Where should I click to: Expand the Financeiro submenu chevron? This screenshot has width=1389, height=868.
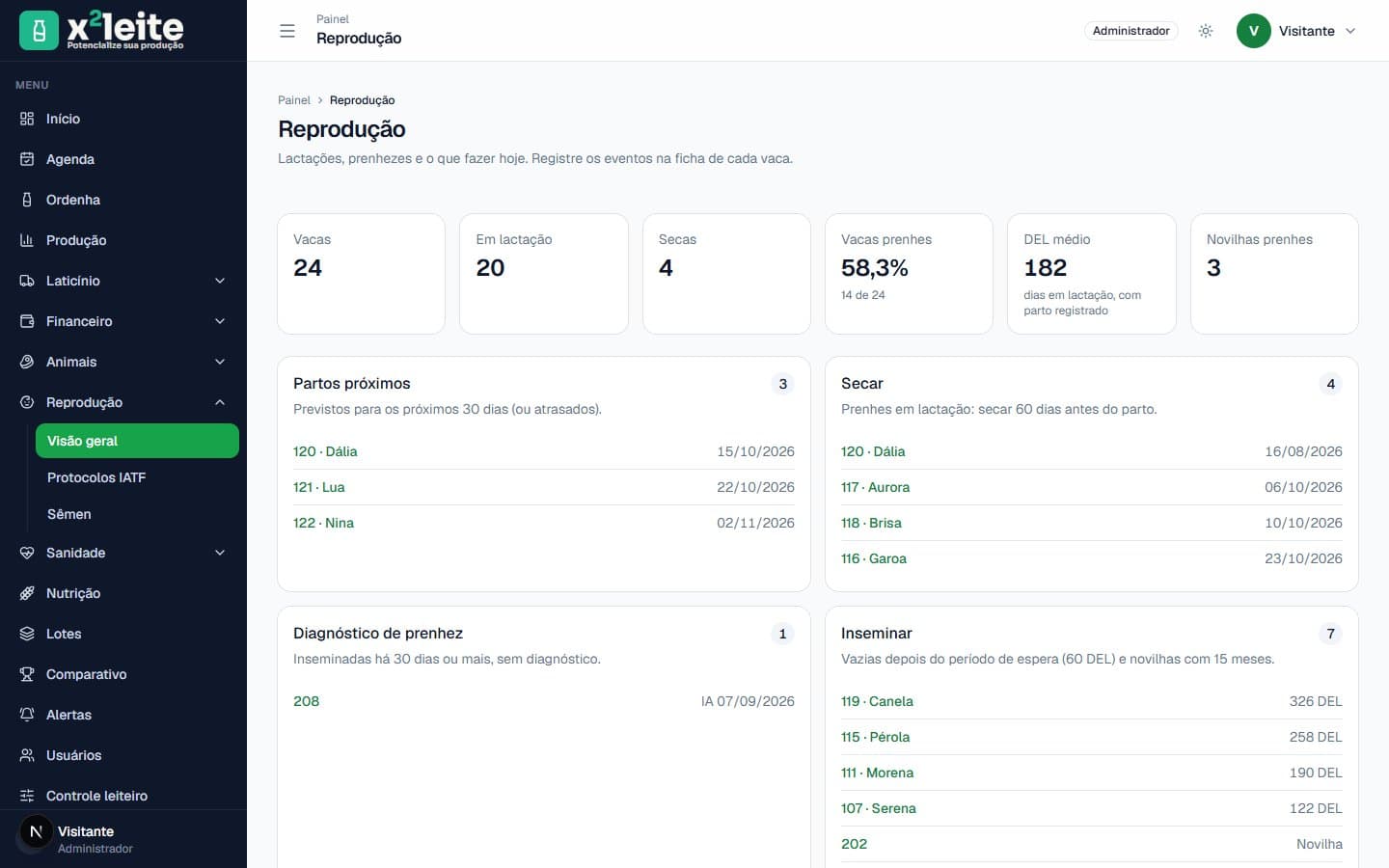[220, 321]
